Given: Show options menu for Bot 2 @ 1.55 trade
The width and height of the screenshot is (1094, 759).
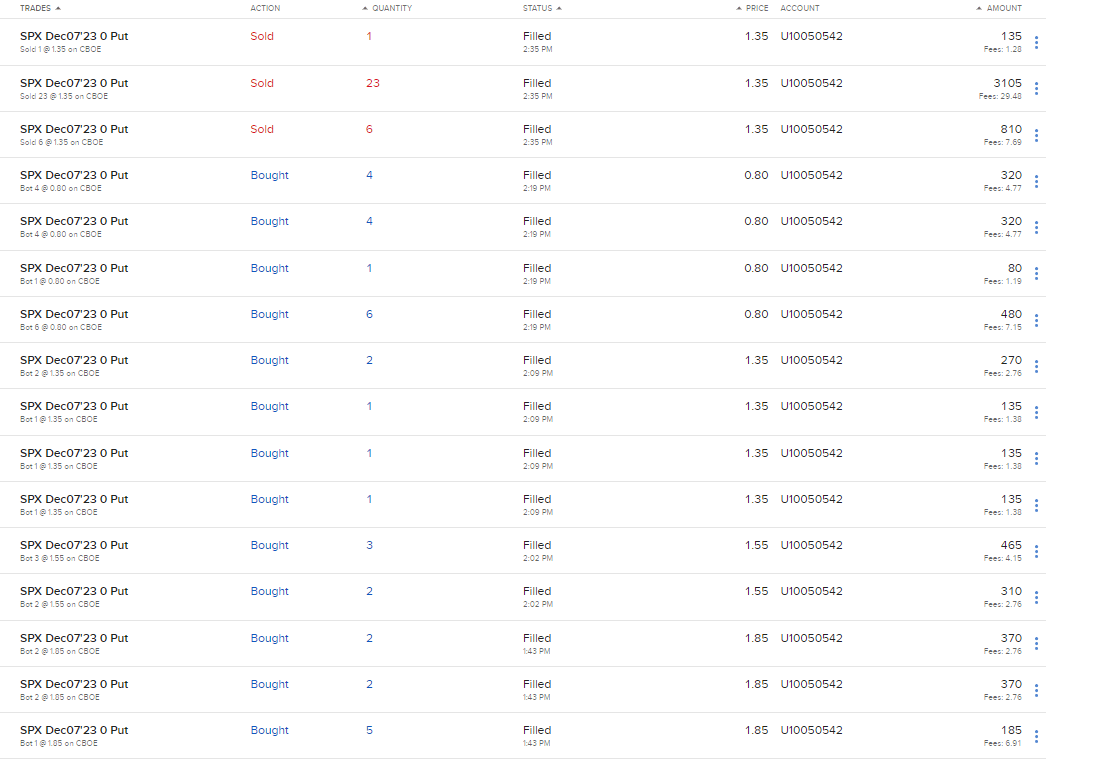Looking at the screenshot, I should point(1036,597).
